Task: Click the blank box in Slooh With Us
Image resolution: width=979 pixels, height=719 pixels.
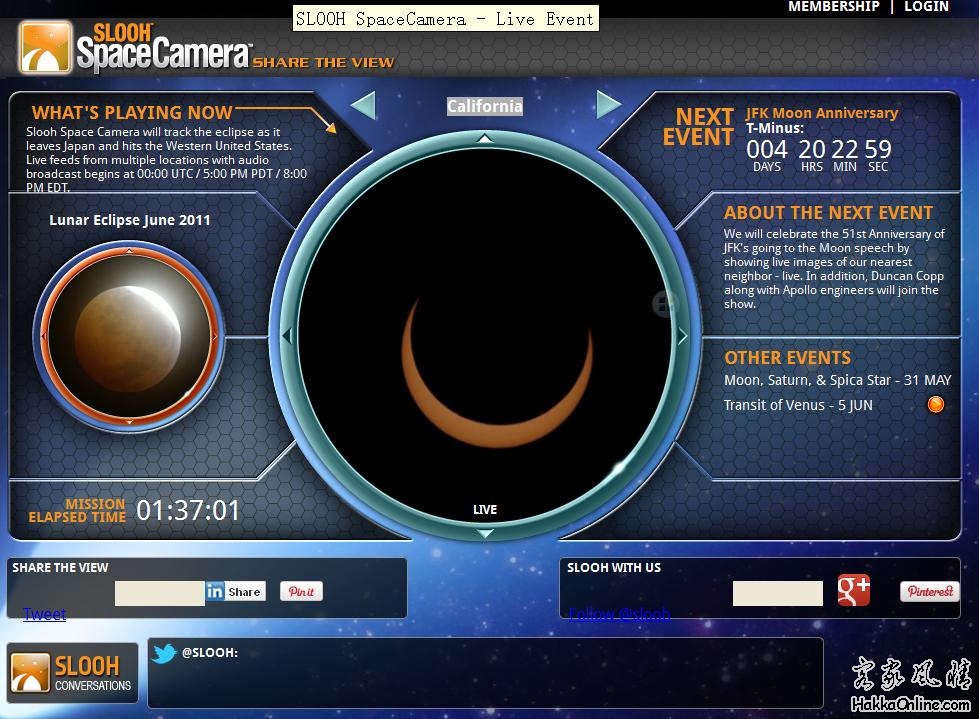Action: click(777, 594)
